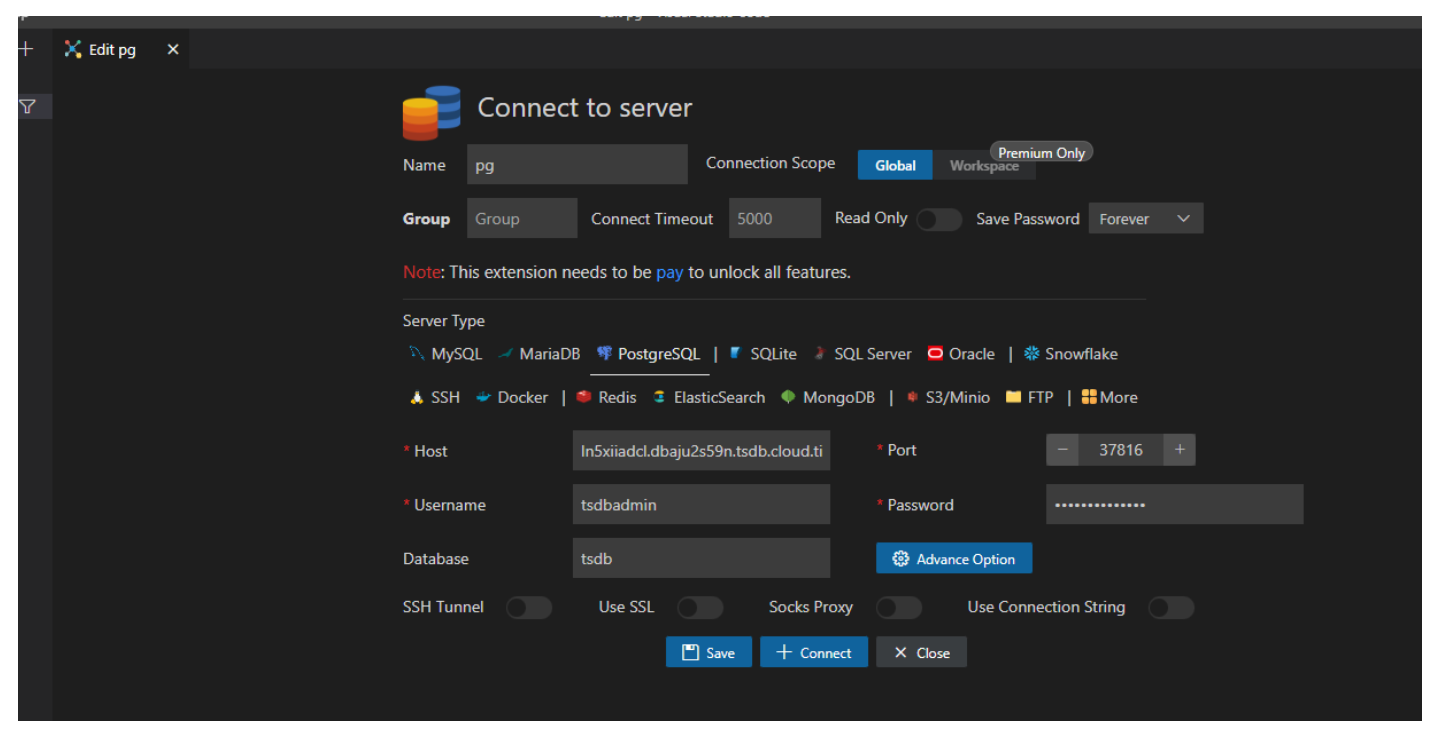Viewport: 1448px width, 736px height.
Task: Turn on the Use SSL switch
Action: (699, 608)
